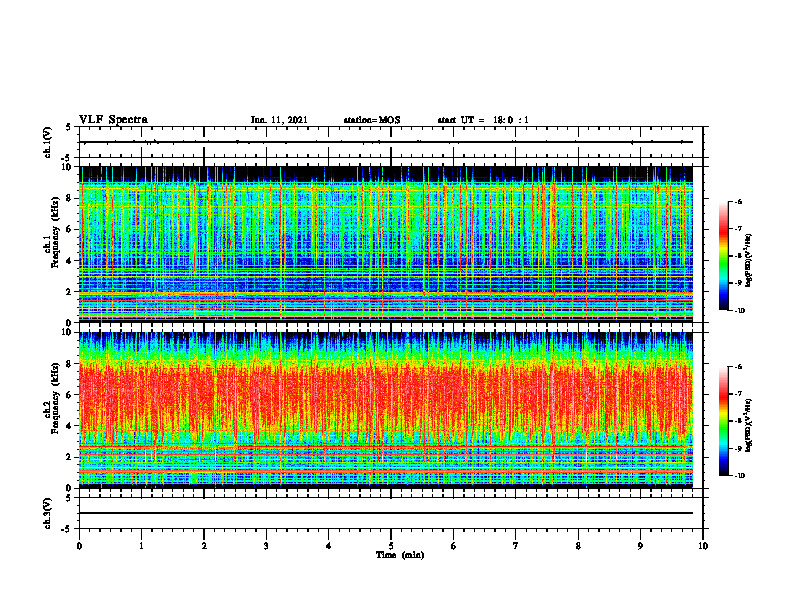Click the "-6" tick on ch.1 colorbar
The width and height of the screenshot is (792, 612).
click(x=738, y=201)
